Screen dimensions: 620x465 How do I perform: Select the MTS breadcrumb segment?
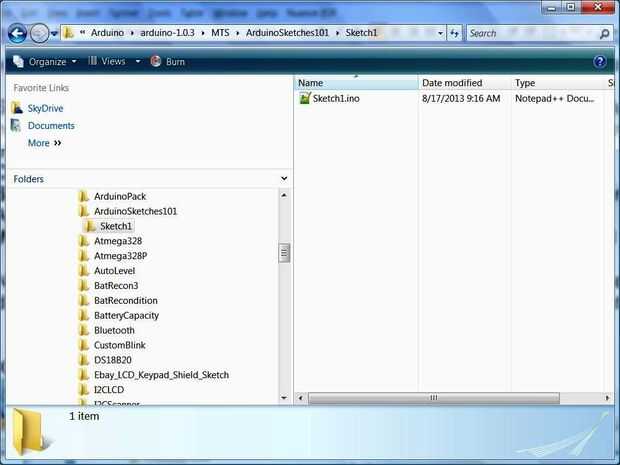tap(220, 33)
